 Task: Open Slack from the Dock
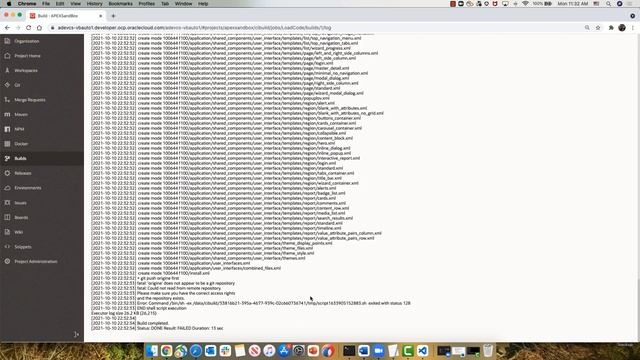225,351
